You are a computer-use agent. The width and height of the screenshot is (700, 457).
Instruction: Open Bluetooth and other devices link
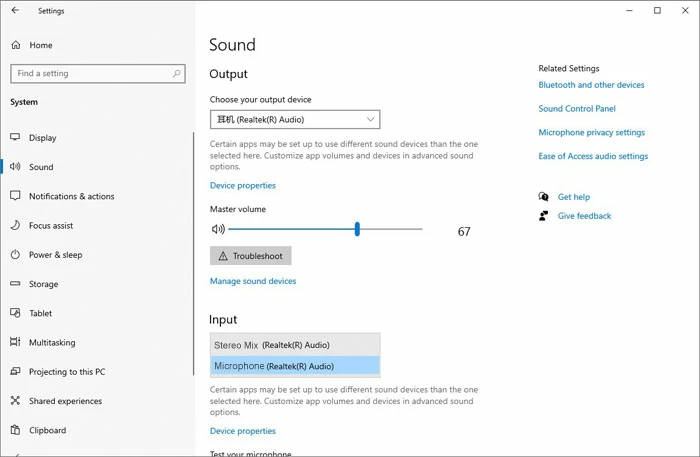pos(591,85)
